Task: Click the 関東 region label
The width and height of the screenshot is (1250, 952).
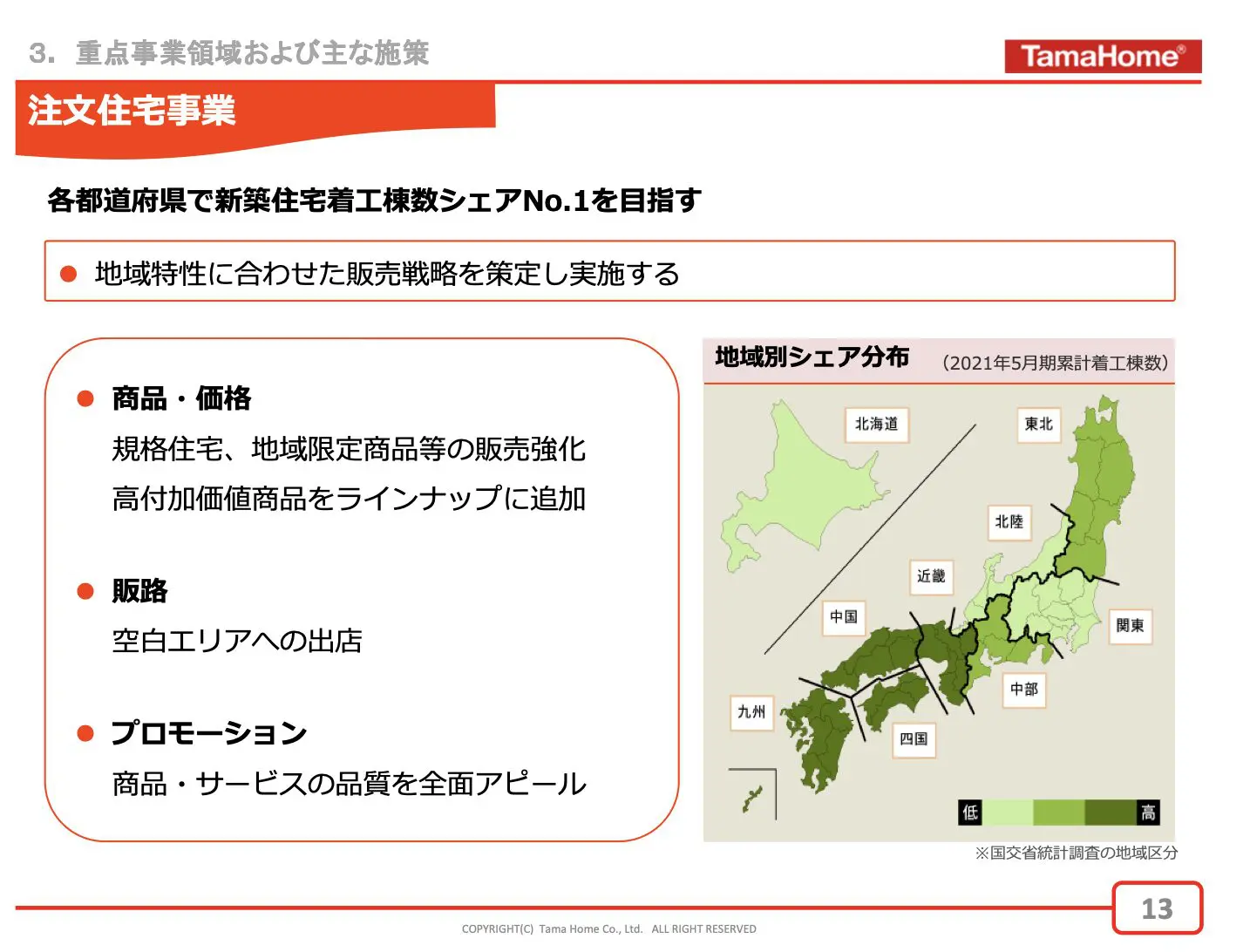Action: (x=1130, y=626)
